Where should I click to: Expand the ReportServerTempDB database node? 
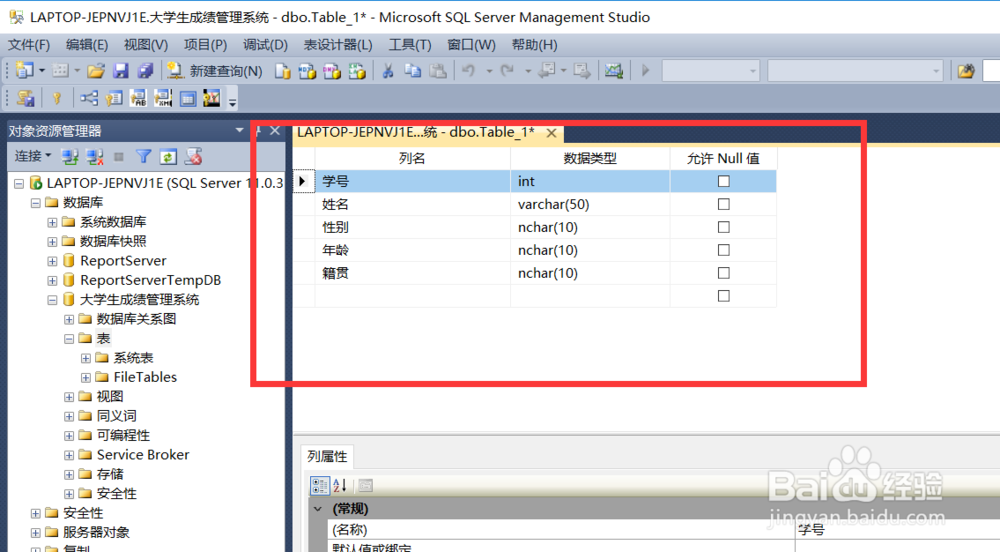pos(52,280)
